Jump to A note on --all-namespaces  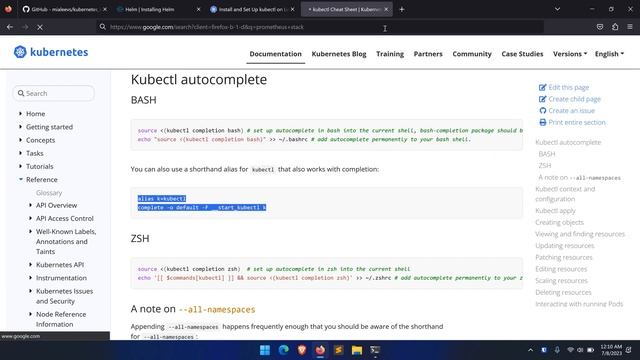[x=579, y=177]
